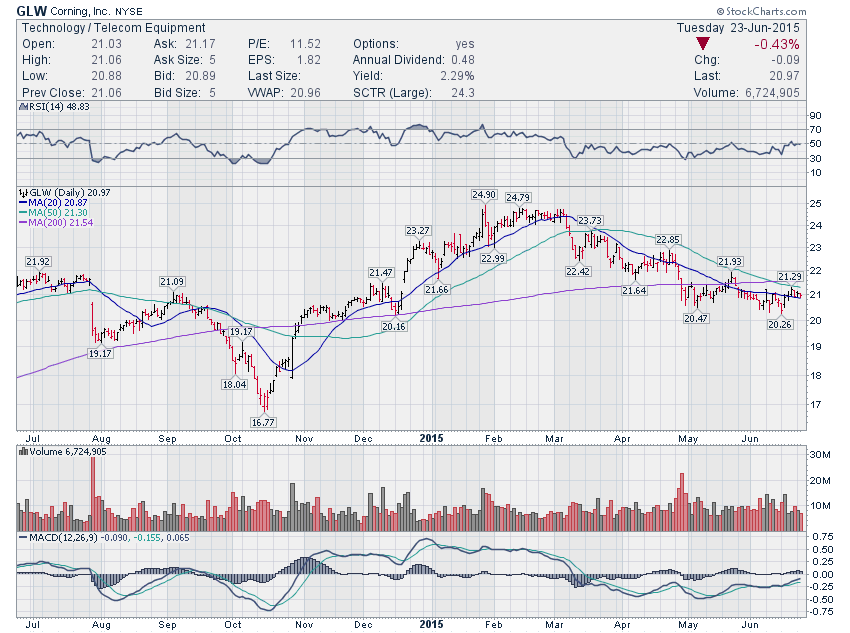Click the 21.66 price annotation
Screen dimensions: 850x633
click(437, 289)
